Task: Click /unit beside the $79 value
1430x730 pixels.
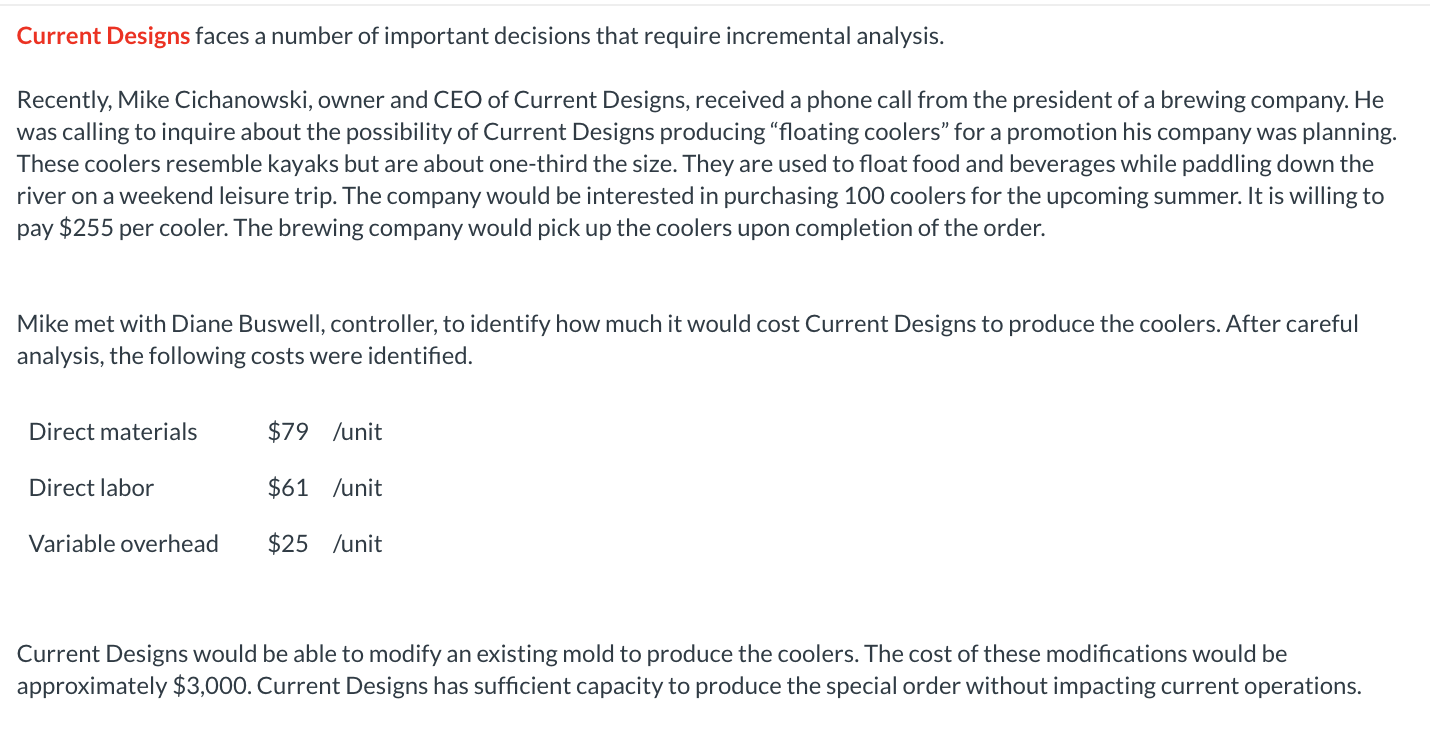Action: tap(357, 432)
